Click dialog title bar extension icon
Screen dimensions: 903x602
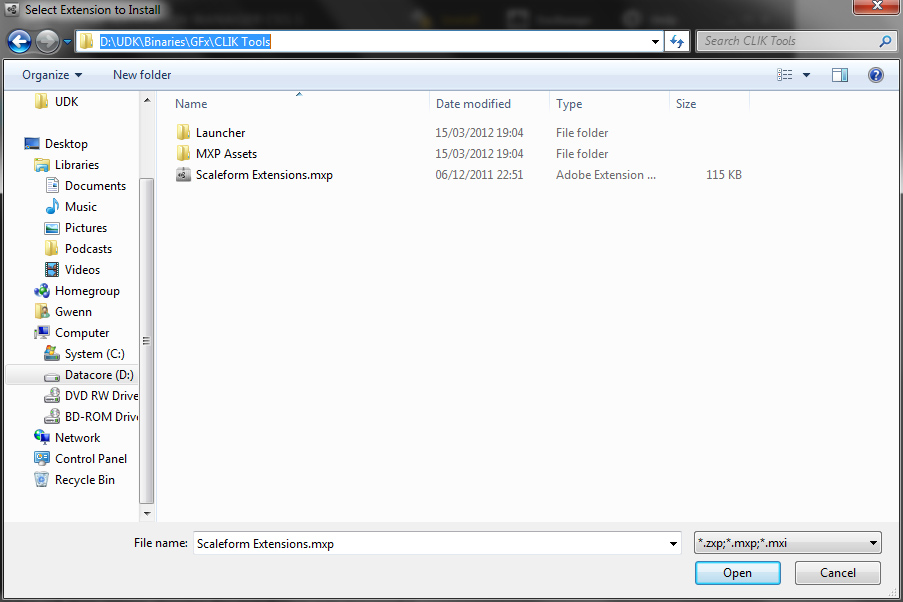[x=12, y=9]
